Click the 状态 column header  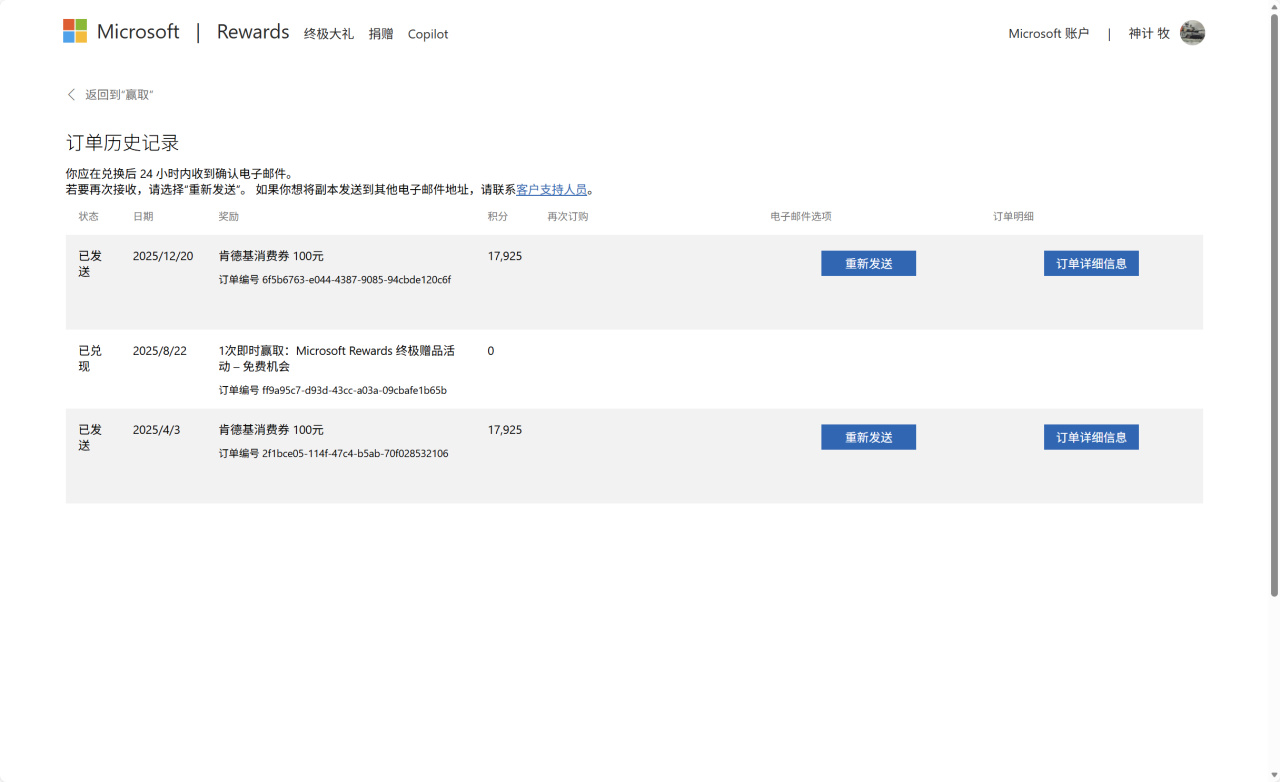89,216
